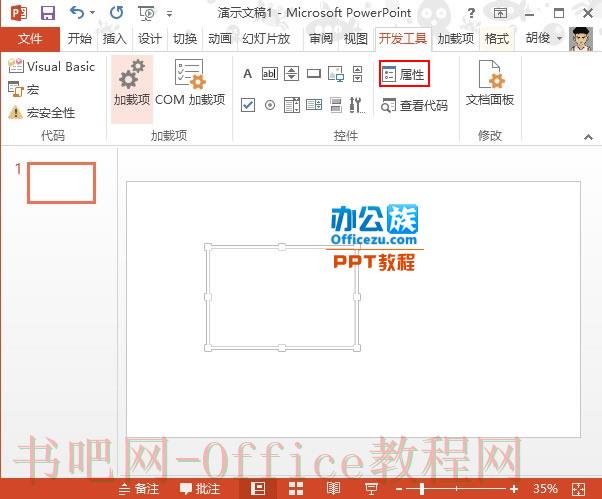Save the presentation with the floppy icon
Screen dimensions: 602x499
pyautogui.click(x=48, y=13)
